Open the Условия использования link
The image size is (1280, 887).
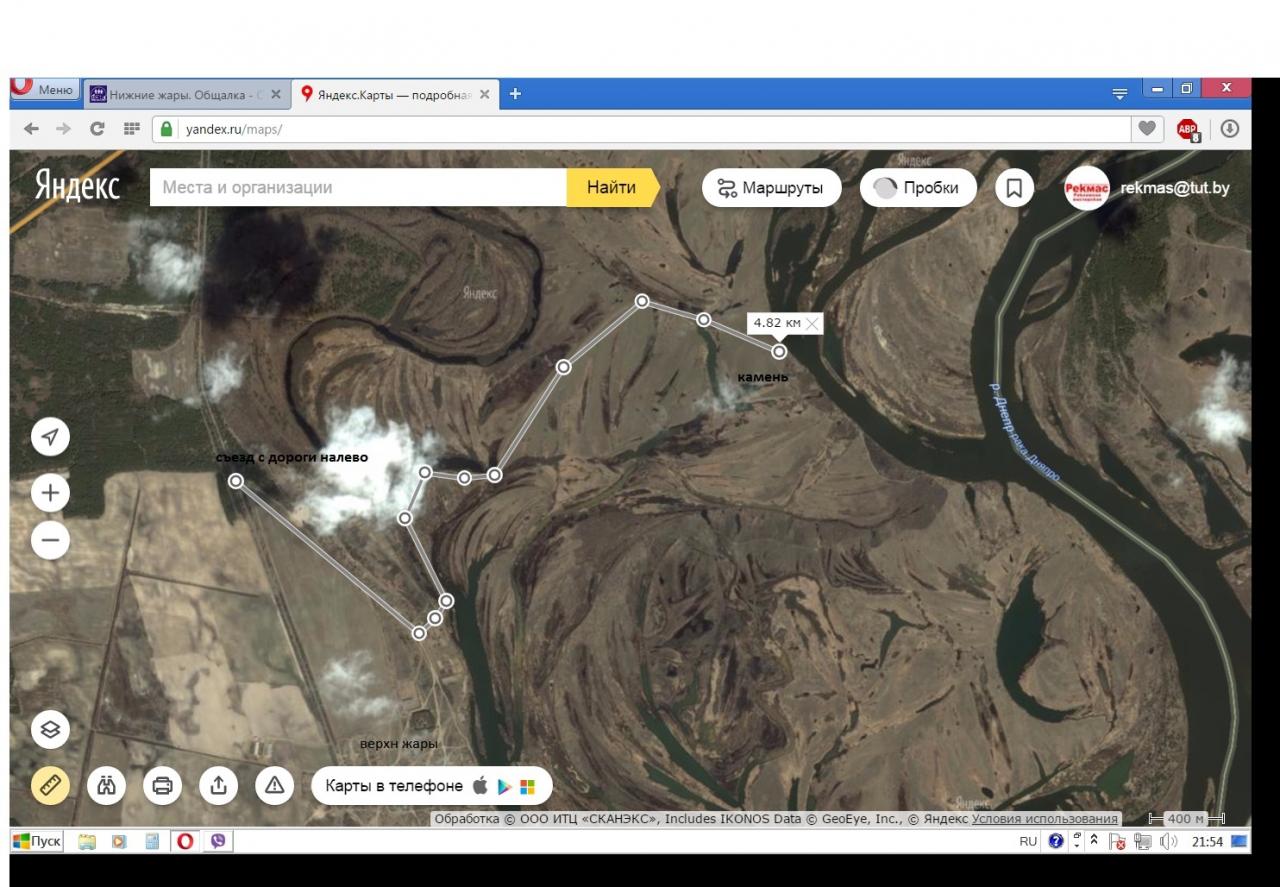point(1045,819)
